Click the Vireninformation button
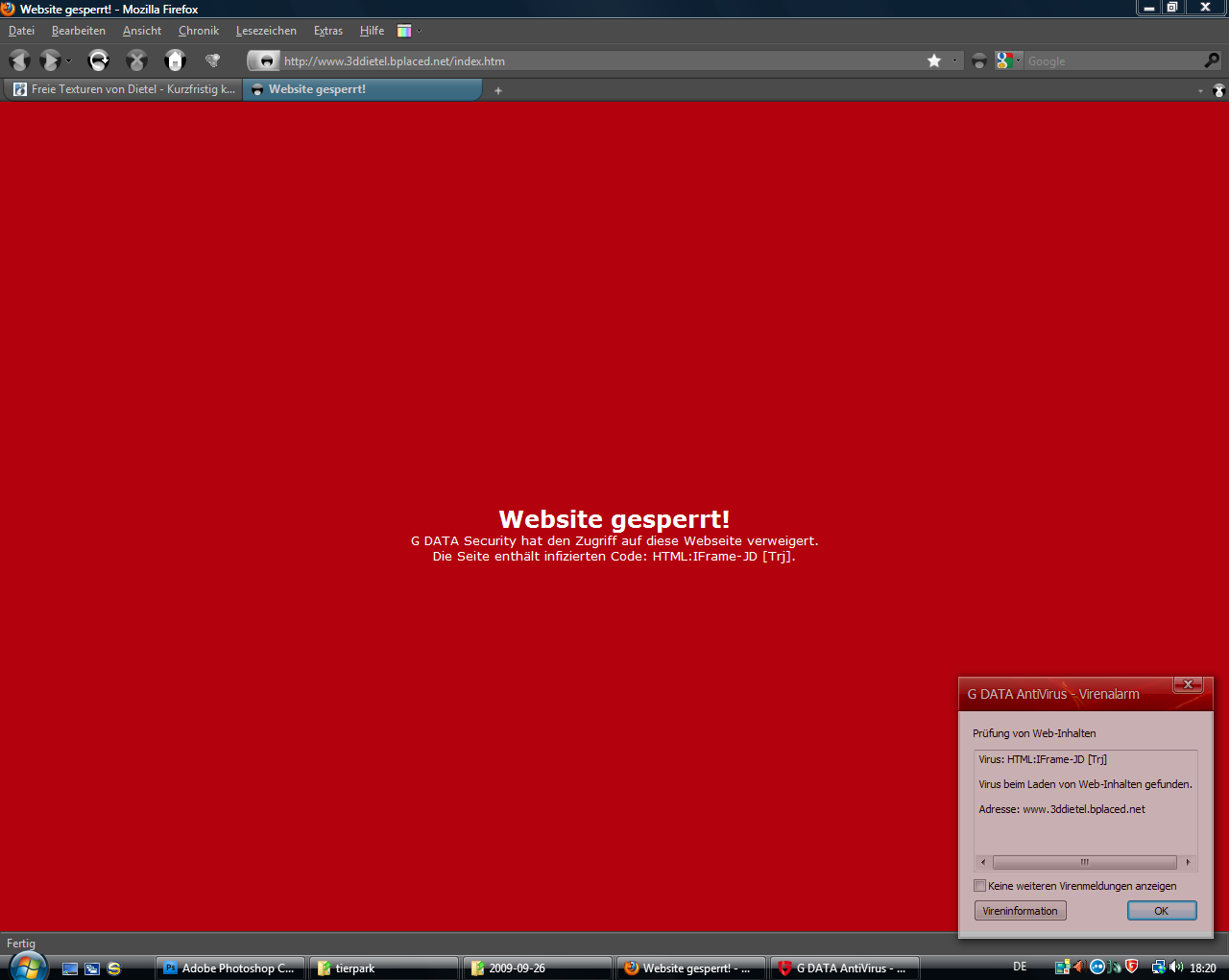Image resolution: width=1229 pixels, height=980 pixels. [x=1020, y=911]
